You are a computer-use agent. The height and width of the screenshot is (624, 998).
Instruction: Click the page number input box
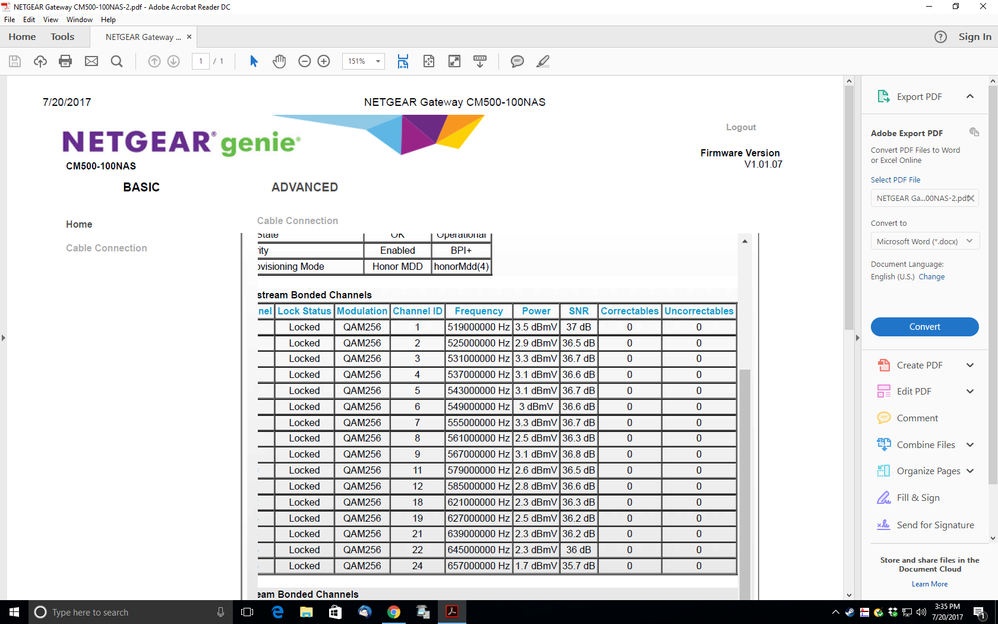(200, 61)
